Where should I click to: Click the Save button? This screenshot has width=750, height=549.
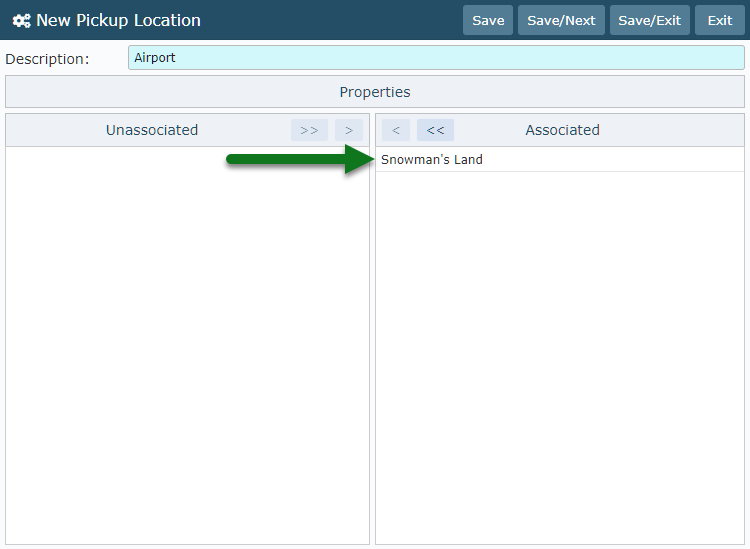click(x=488, y=20)
